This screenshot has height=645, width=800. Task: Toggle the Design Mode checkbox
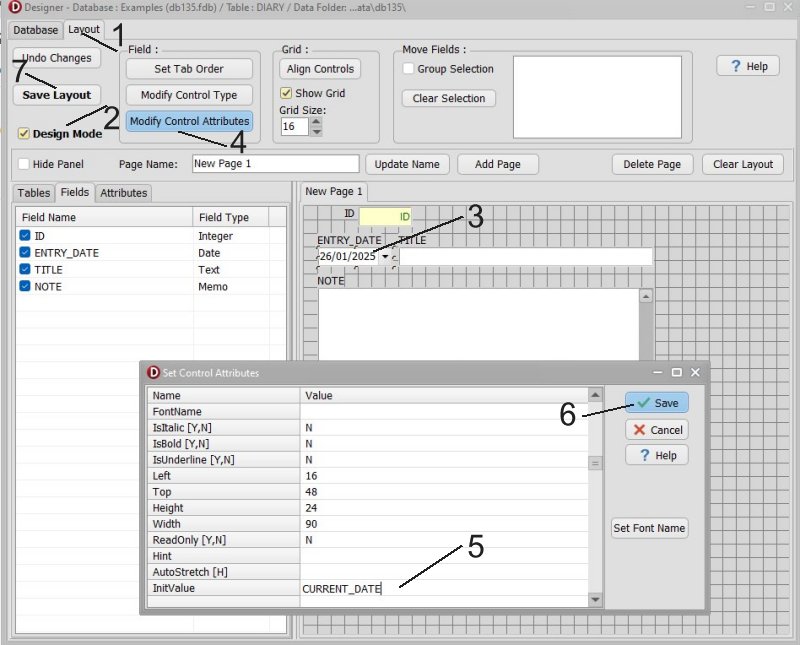[x=23, y=133]
